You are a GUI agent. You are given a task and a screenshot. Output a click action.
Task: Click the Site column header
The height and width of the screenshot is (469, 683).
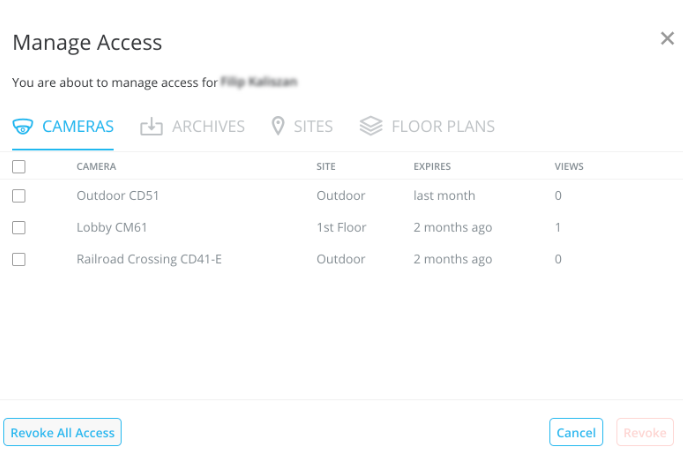pos(326,167)
